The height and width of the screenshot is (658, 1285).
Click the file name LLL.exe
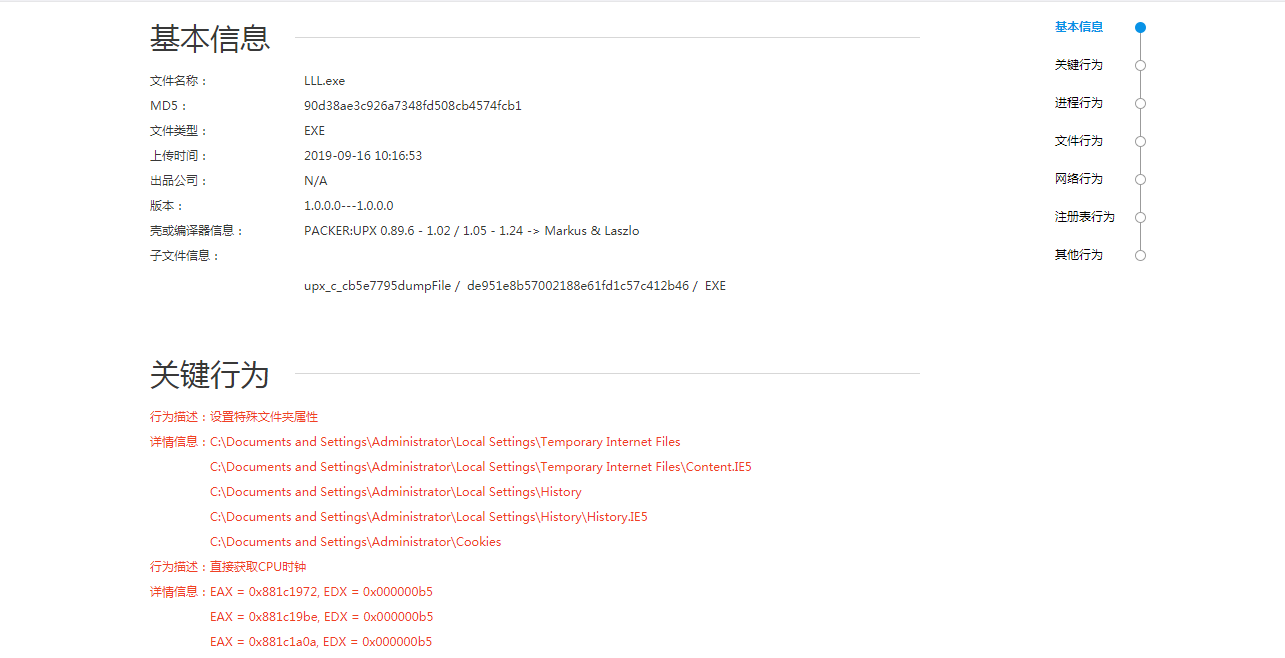(x=324, y=81)
